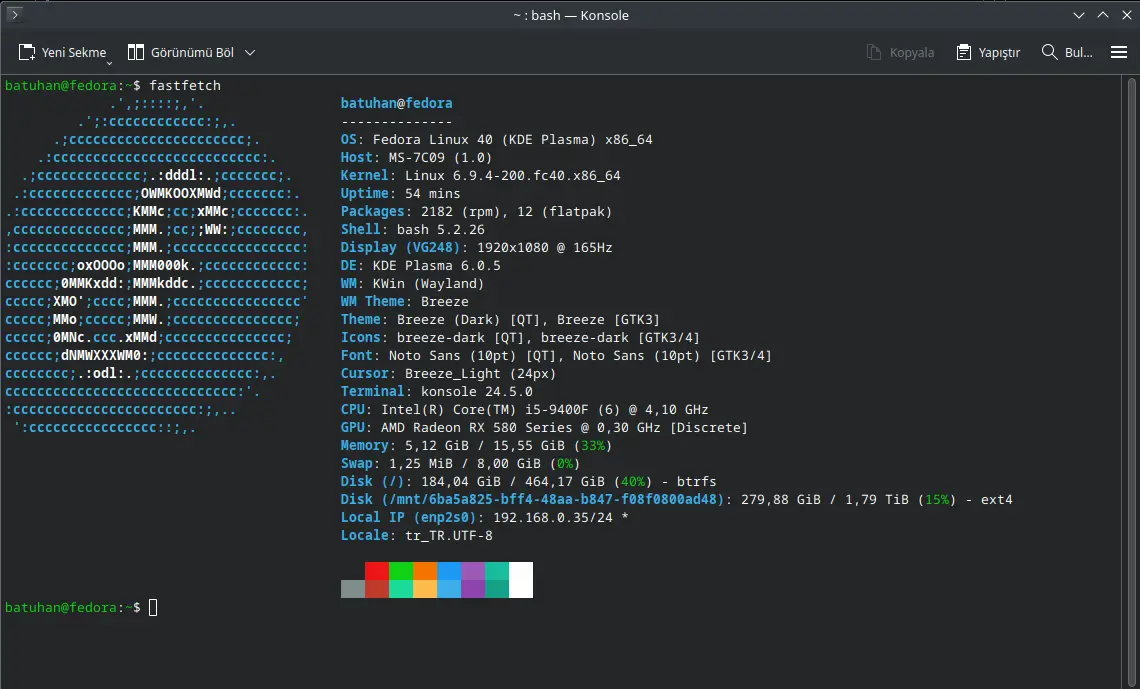Screen dimensions: 1140x689
Task: Click the 'WM Theme: Breeze' line
Action: (404, 302)
